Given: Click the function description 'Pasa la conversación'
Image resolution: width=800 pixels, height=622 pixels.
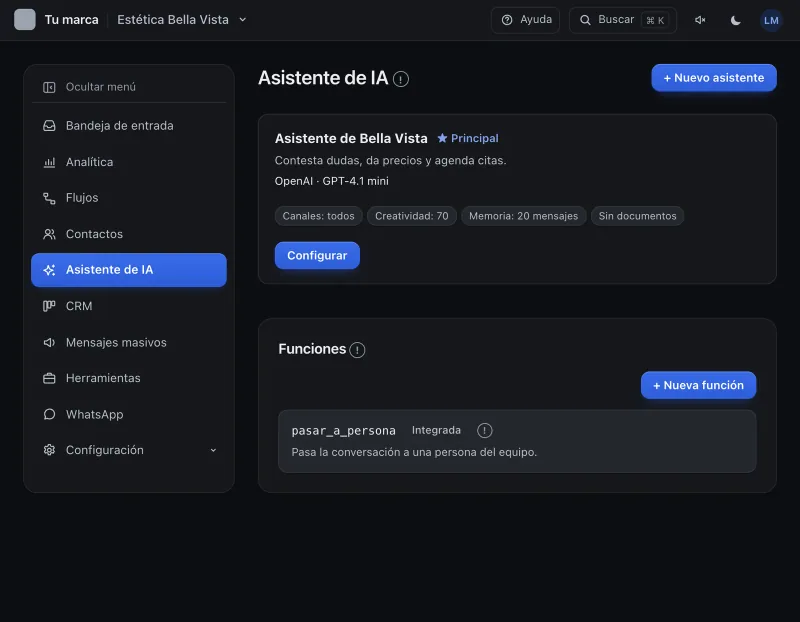Looking at the screenshot, I should [x=414, y=452].
